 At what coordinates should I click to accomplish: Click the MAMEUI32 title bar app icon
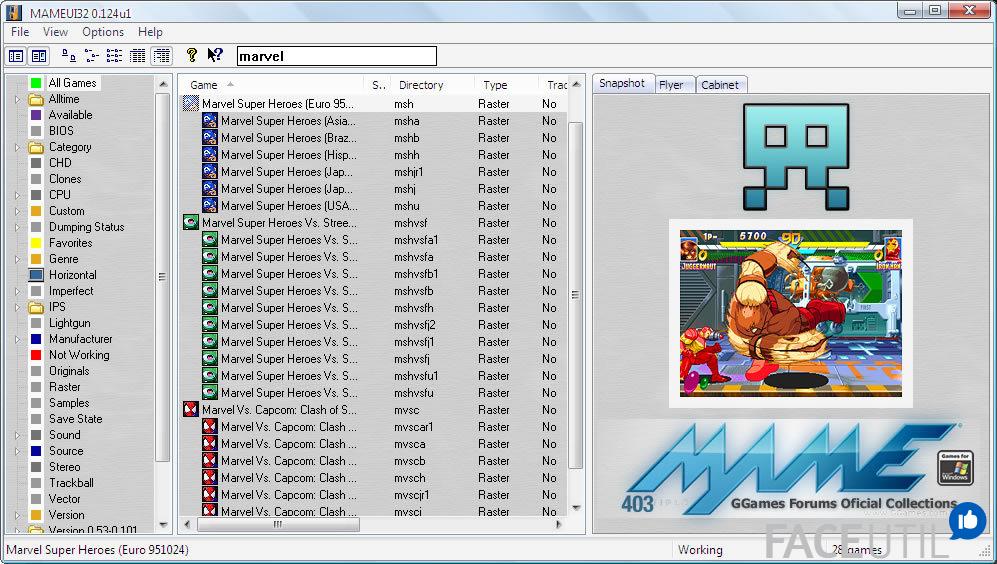(x=14, y=12)
